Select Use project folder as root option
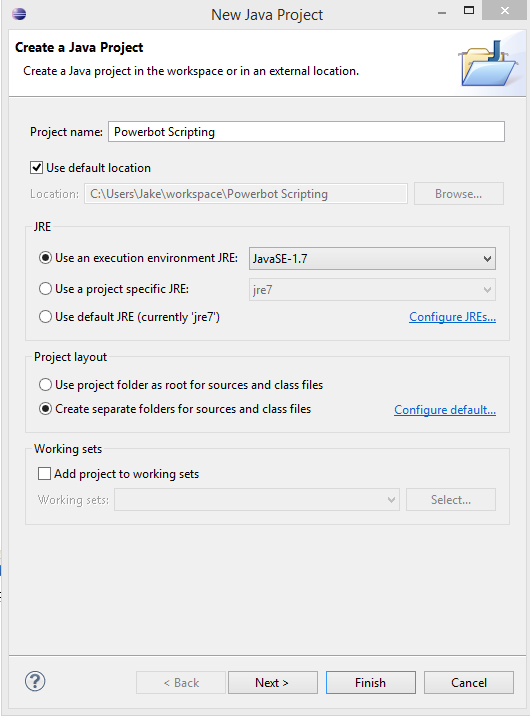 [x=45, y=385]
